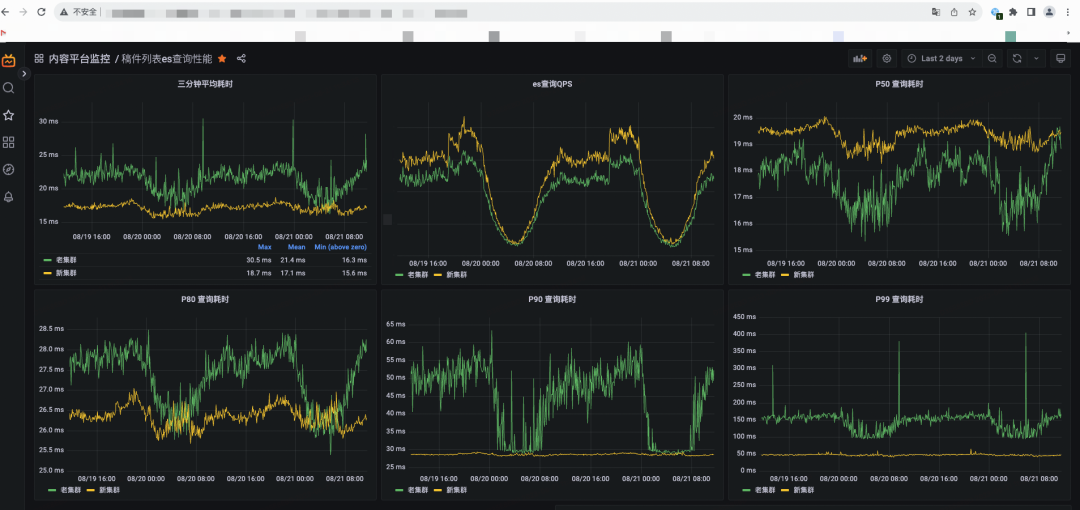This screenshot has width=1080, height=510.
Task: Click the extension icon with badge 1
Action: 996,12
